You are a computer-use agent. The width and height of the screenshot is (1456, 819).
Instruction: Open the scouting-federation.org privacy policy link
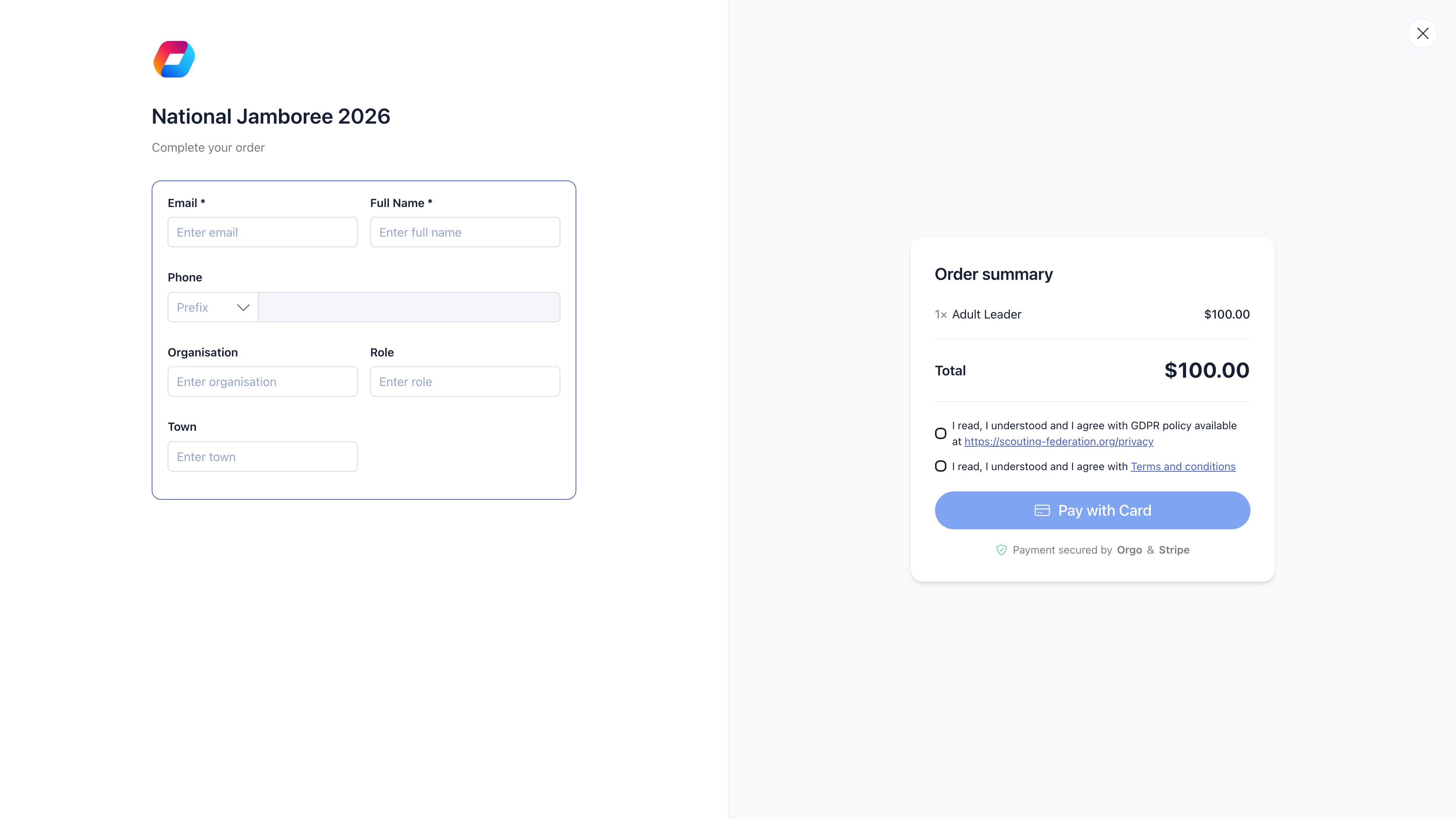[x=1058, y=441]
